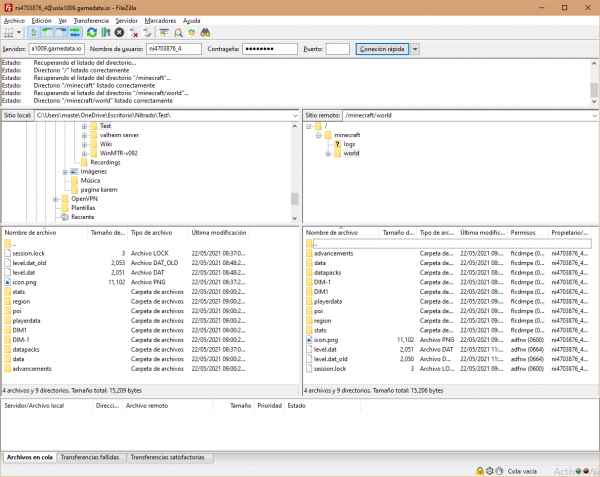Toggle directory comparison
Screen dimensions: 600x477
178,33
